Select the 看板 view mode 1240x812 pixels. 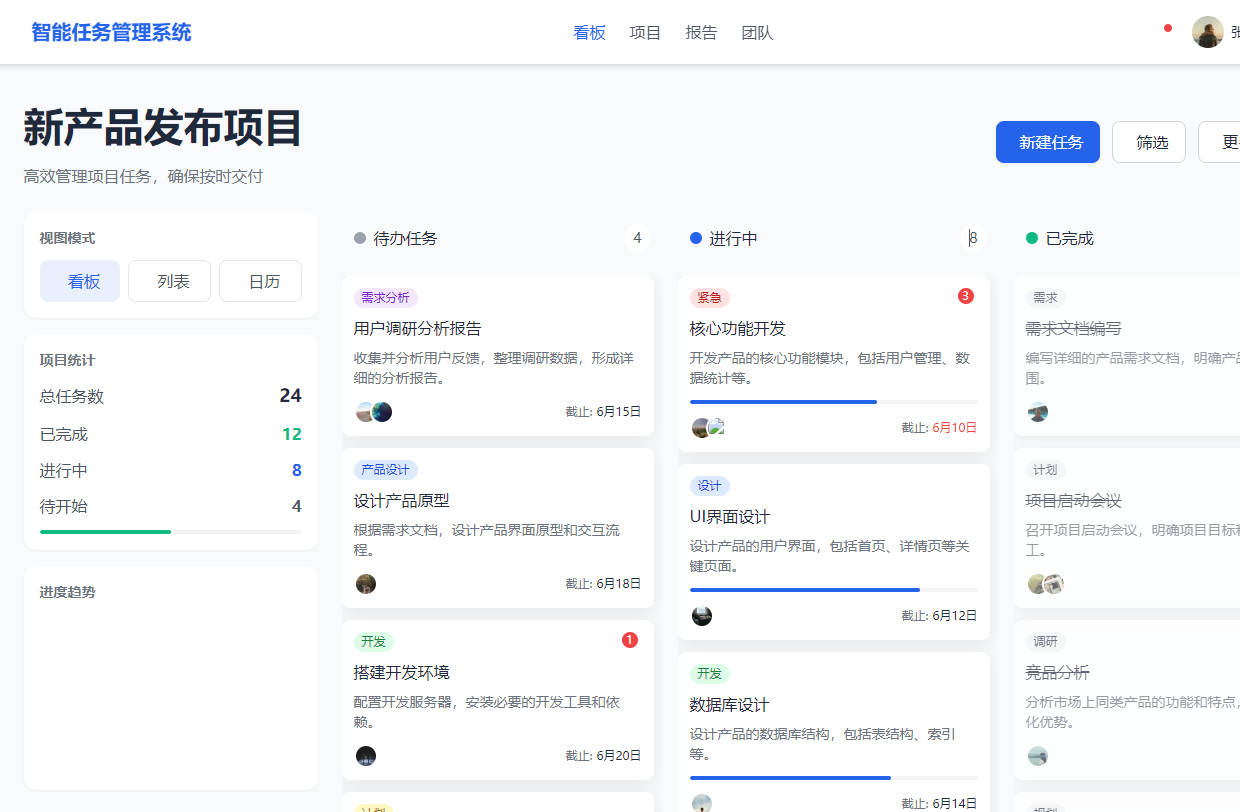point(79,281)
